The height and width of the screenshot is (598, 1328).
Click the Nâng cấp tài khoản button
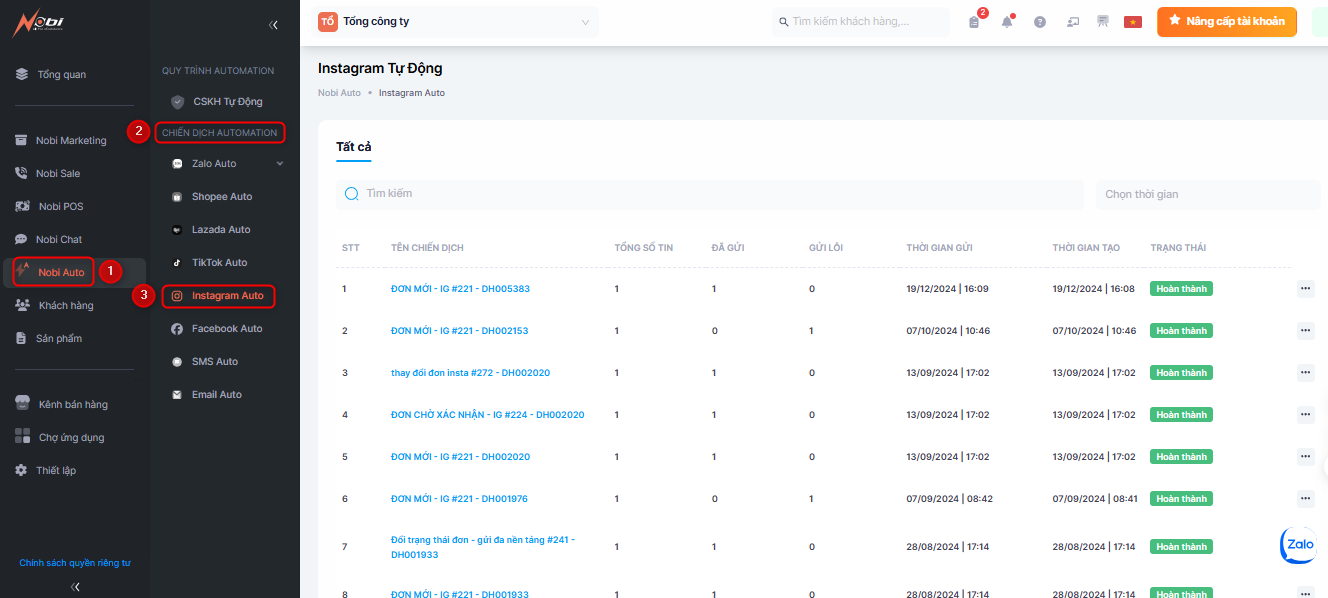coord(1226,22)
